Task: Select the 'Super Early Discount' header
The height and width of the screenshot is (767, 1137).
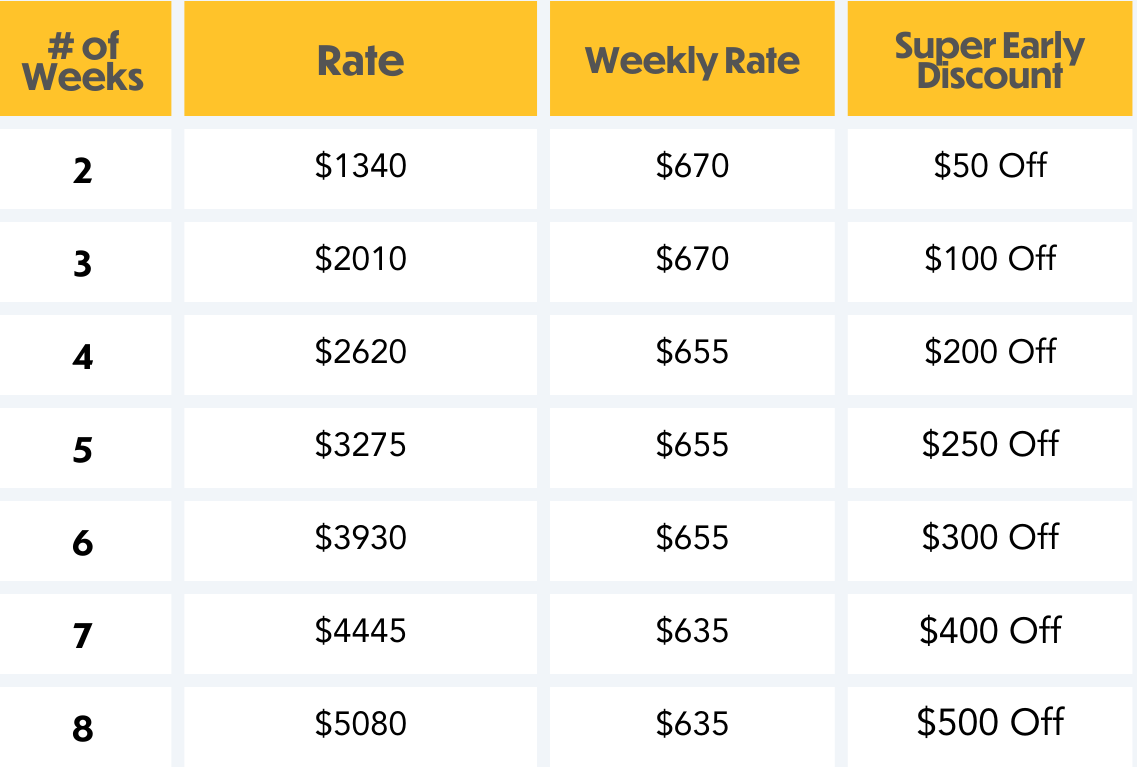Action: pyautogui.click(x=990, y=61)
